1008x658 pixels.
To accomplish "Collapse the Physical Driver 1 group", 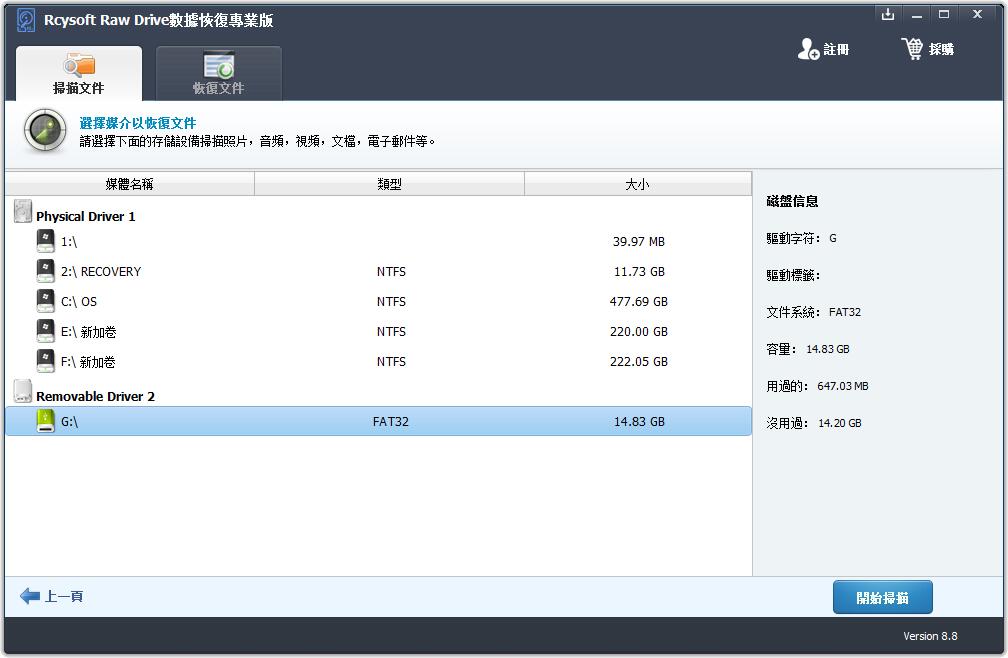I will click(85, 216).
